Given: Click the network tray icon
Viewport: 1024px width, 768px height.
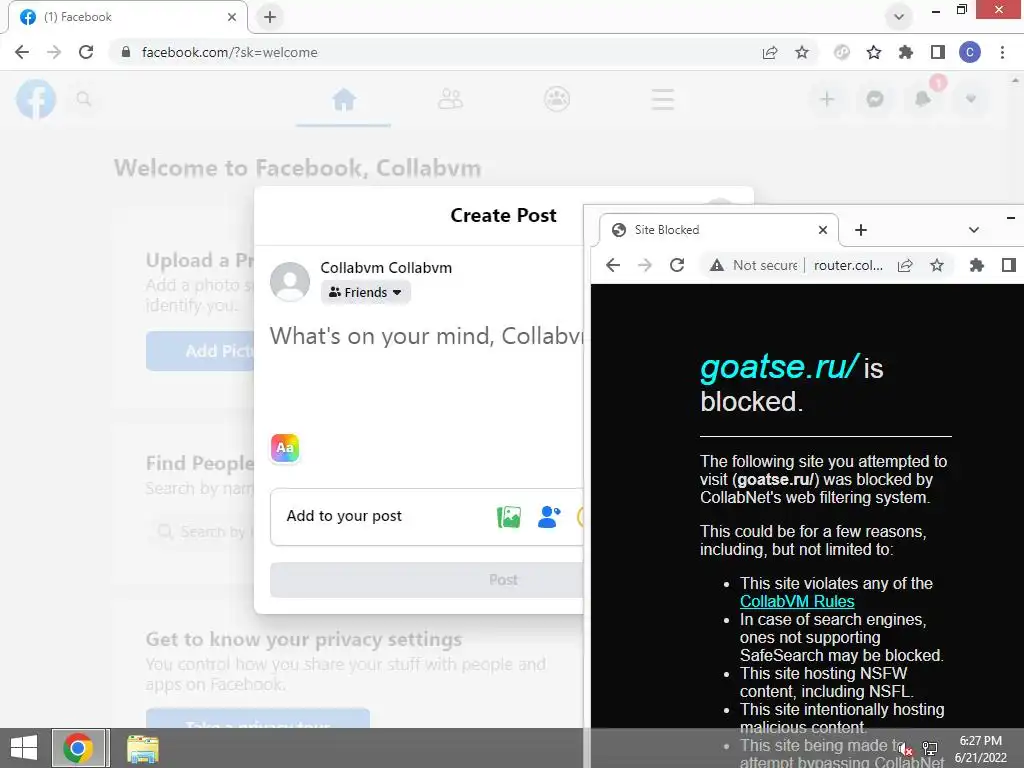Looking at the screenshot, I should pos(930,748).
